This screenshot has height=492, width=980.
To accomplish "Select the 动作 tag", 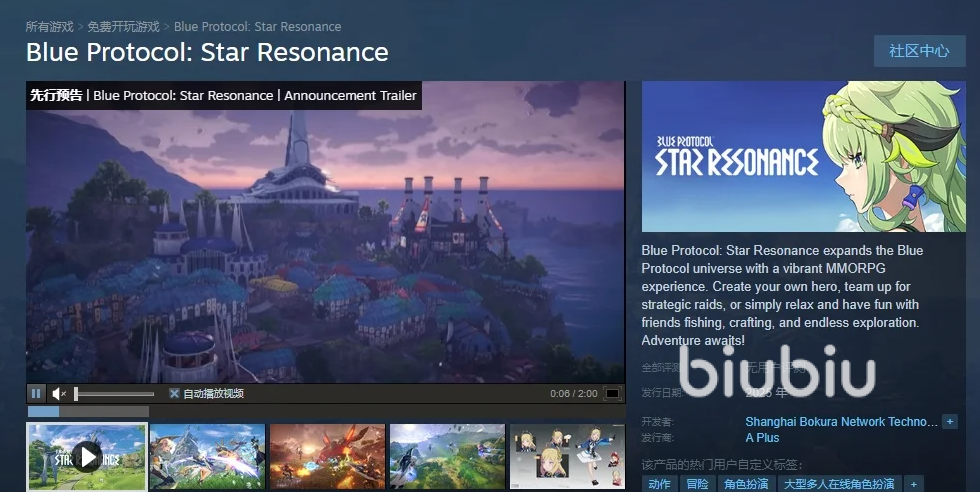I will pos(659,484).
